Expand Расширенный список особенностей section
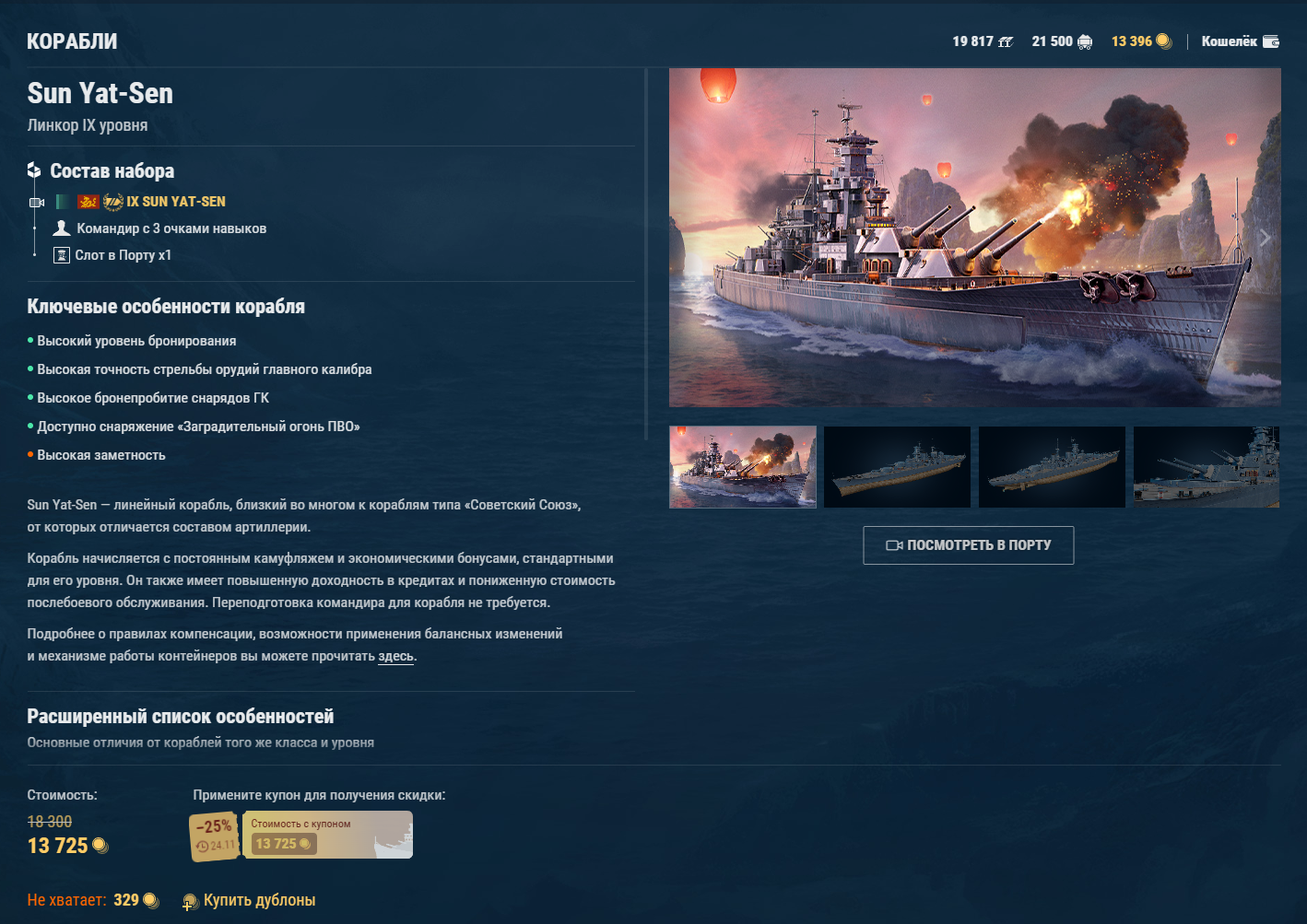1307x924 pixels. (x=181, y=716)
